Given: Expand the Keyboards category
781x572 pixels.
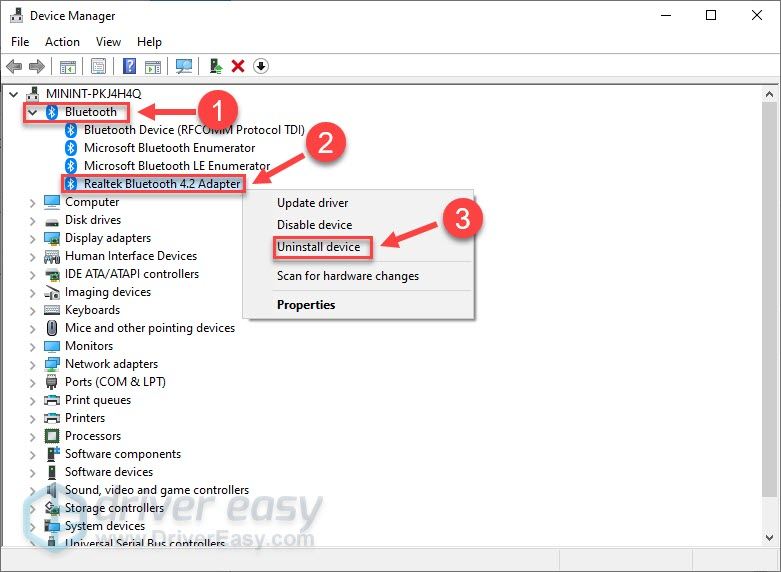Looking at the screenshot, I should tap(33, 310).
